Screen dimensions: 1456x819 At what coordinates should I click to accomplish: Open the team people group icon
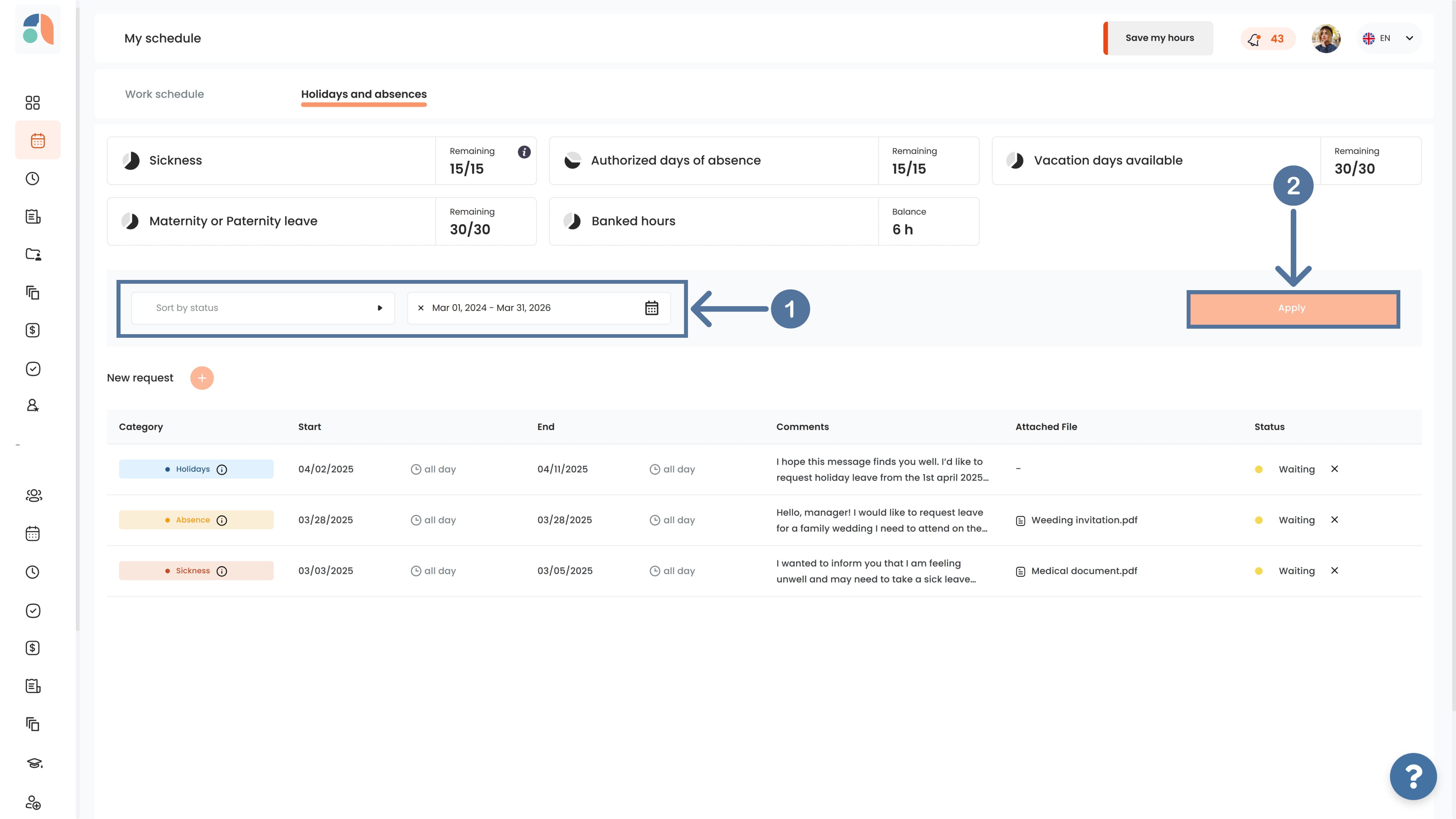34,496
